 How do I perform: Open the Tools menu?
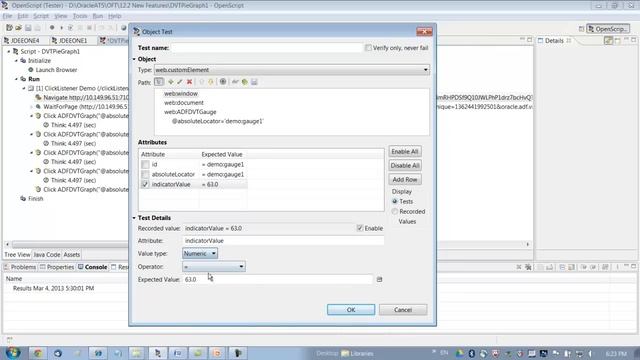pos(80,16)
